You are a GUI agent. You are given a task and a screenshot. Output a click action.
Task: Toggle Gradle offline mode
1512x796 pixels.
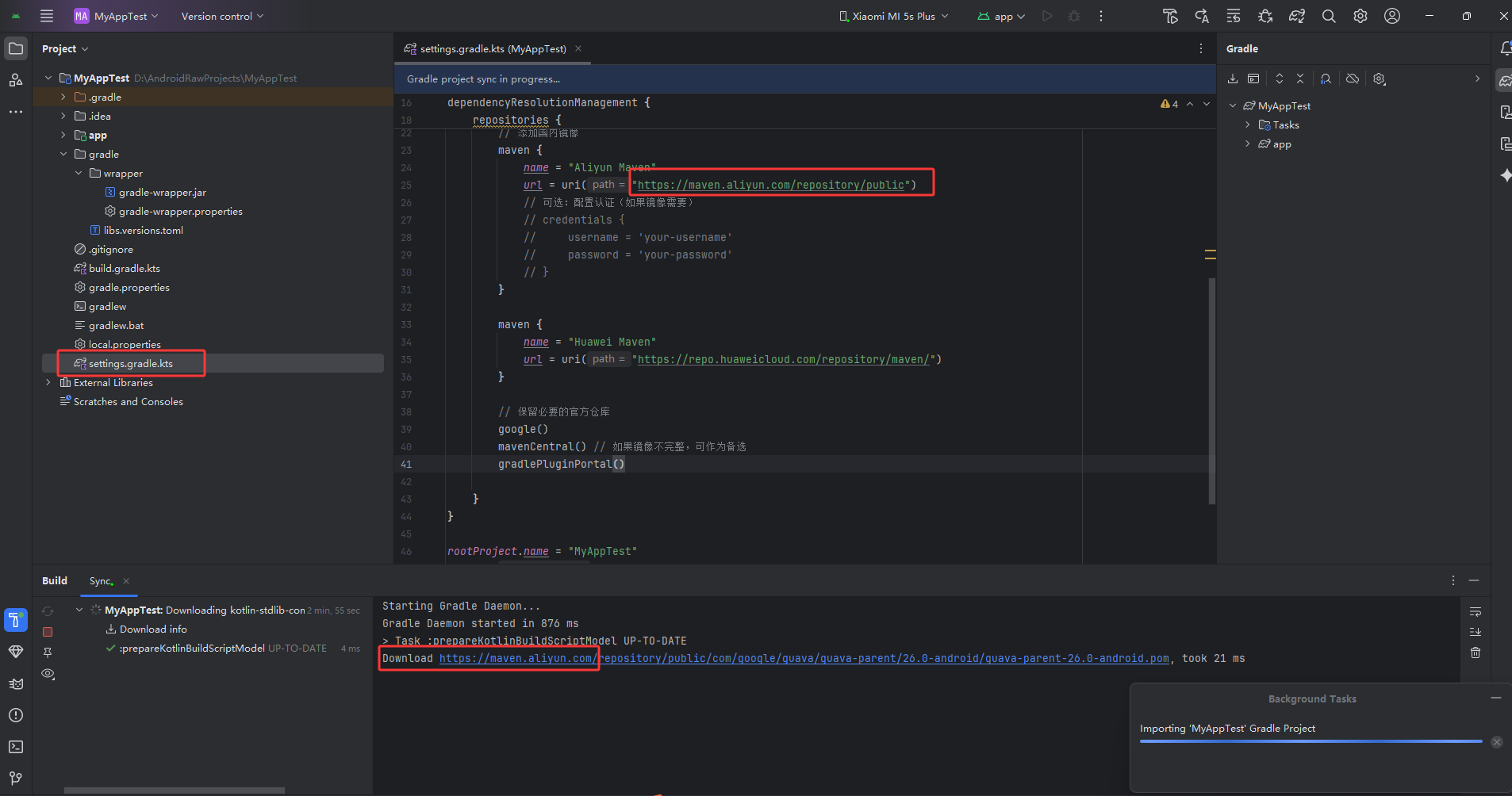(x=1353, y=78)
